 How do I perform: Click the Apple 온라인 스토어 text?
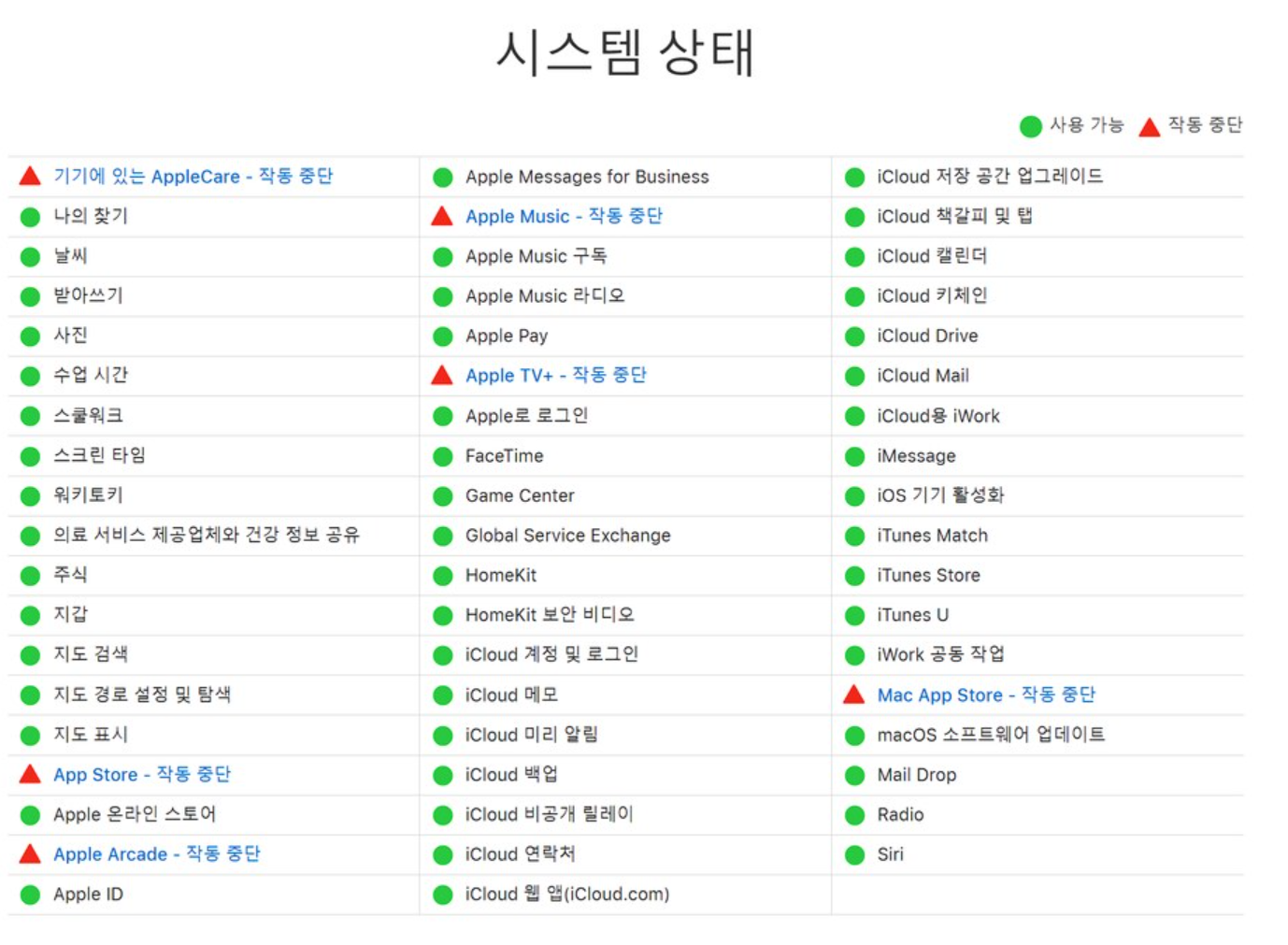point(135,814)
